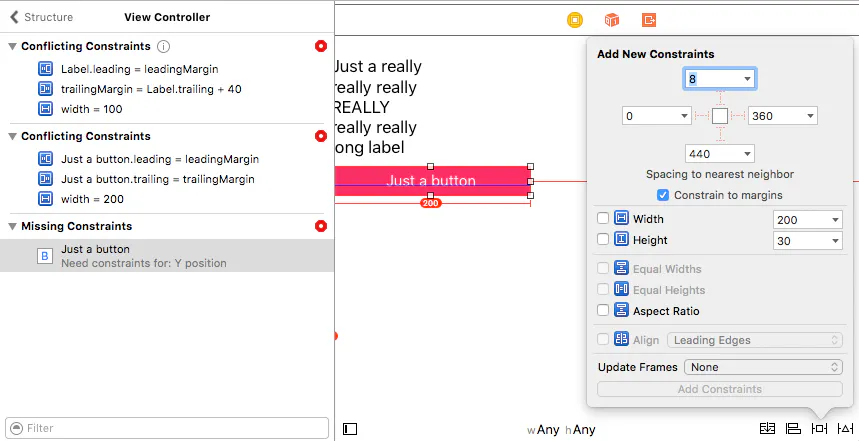The image size is (859, 441).
Task: Click the Aspect Ratio icon in popover
Action: coord(621,310)
